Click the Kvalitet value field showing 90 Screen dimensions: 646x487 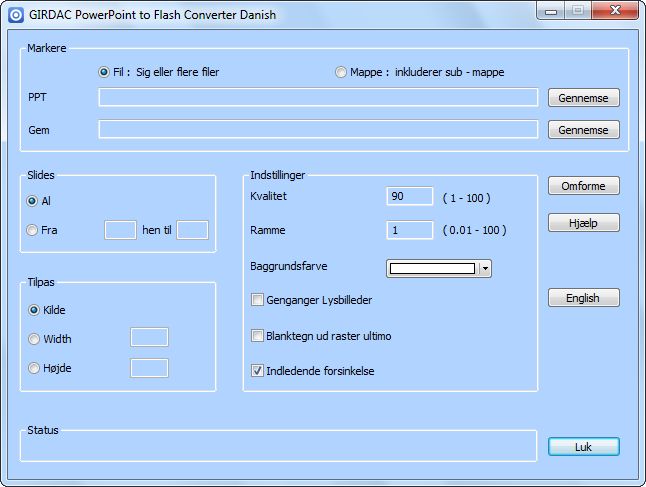[410, 196]
